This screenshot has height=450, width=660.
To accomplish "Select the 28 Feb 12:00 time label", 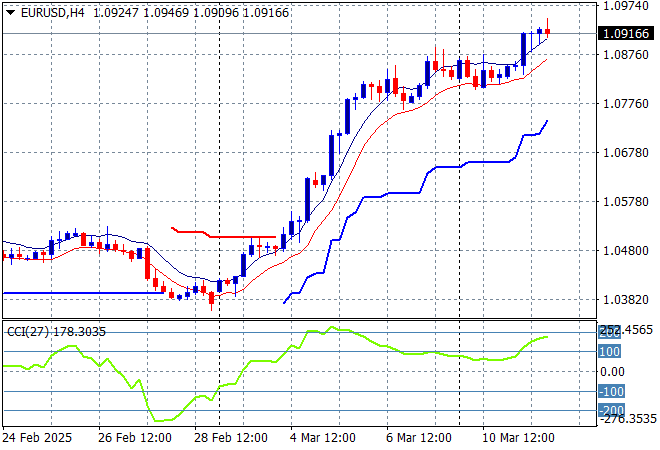I will (233, 438).
